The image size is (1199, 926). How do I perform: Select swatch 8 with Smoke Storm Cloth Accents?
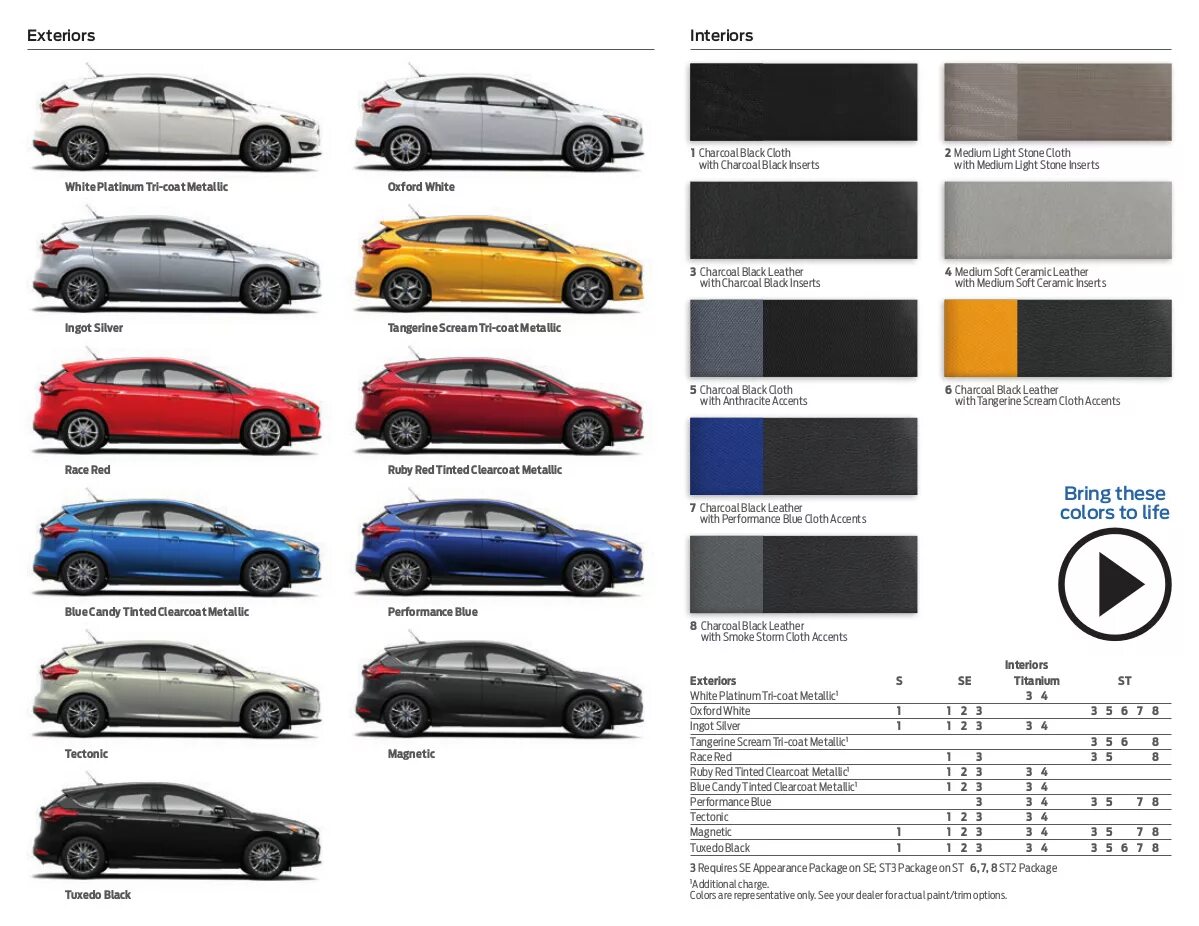coord(803,574)
